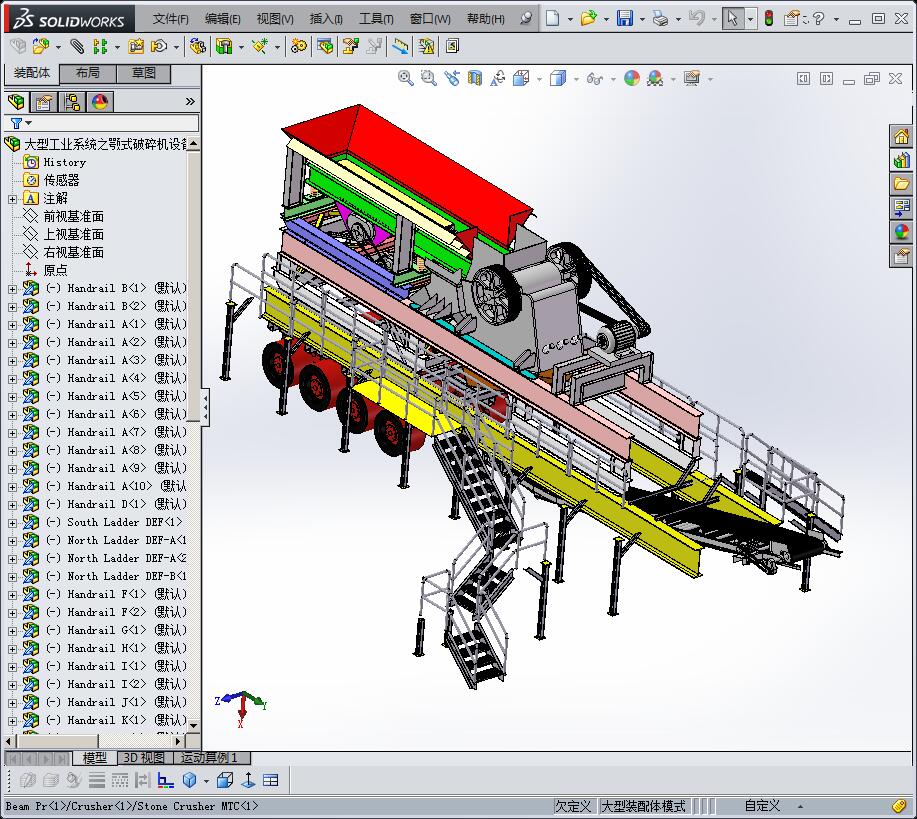Open the View Orientation dropdown arrow
917x819 pixels.
(x=539, y=78)
